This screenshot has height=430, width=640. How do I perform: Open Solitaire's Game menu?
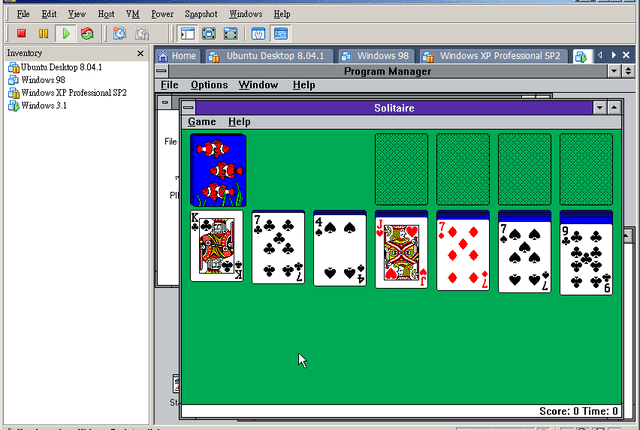click(x=202, y=122)
